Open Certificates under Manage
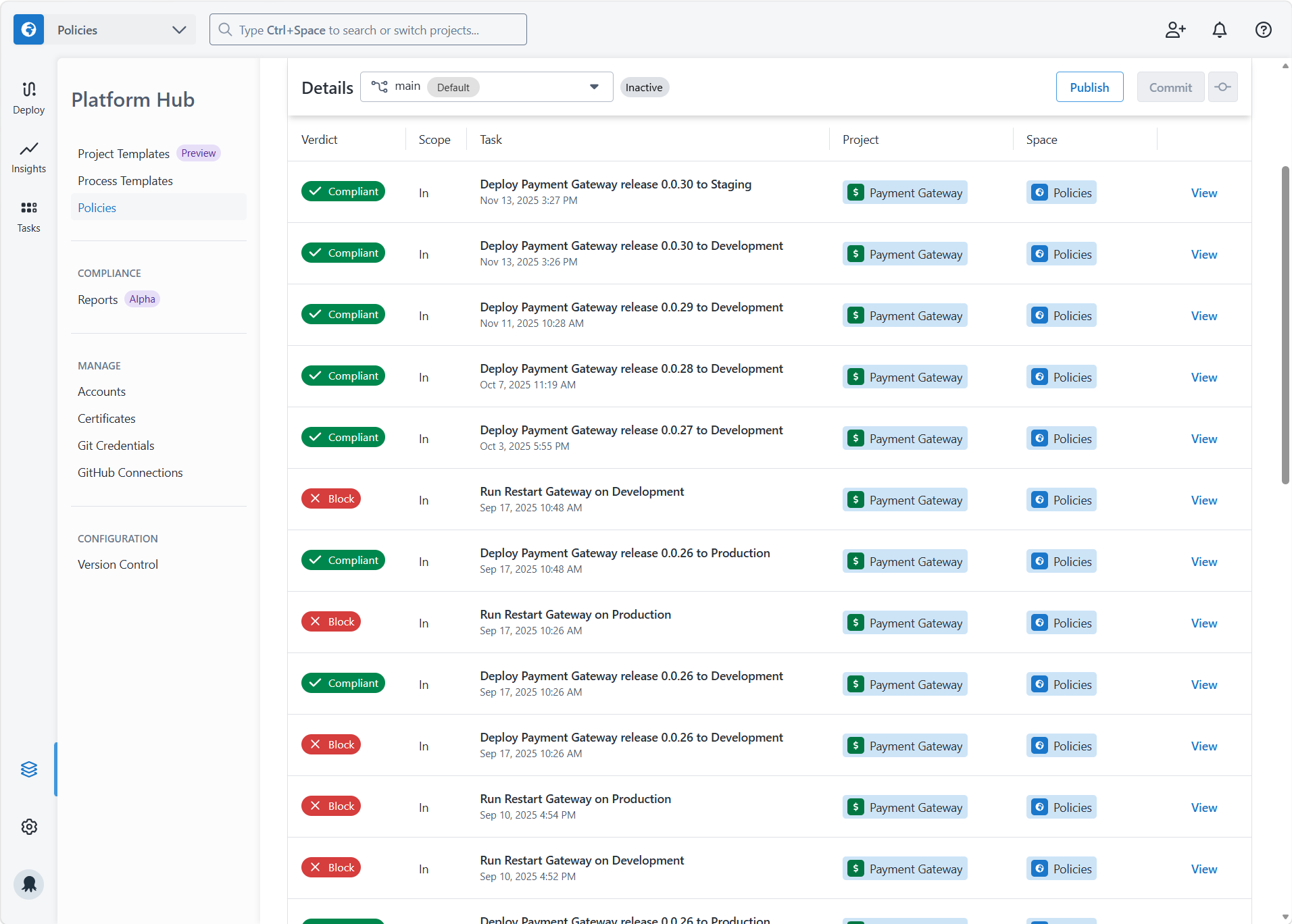The height and width of the screenshot is (924, 1292). pos(106,419)
